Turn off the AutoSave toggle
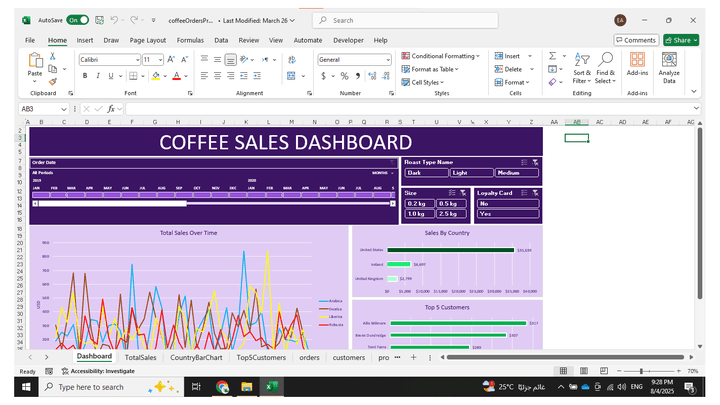 [78, 19]
